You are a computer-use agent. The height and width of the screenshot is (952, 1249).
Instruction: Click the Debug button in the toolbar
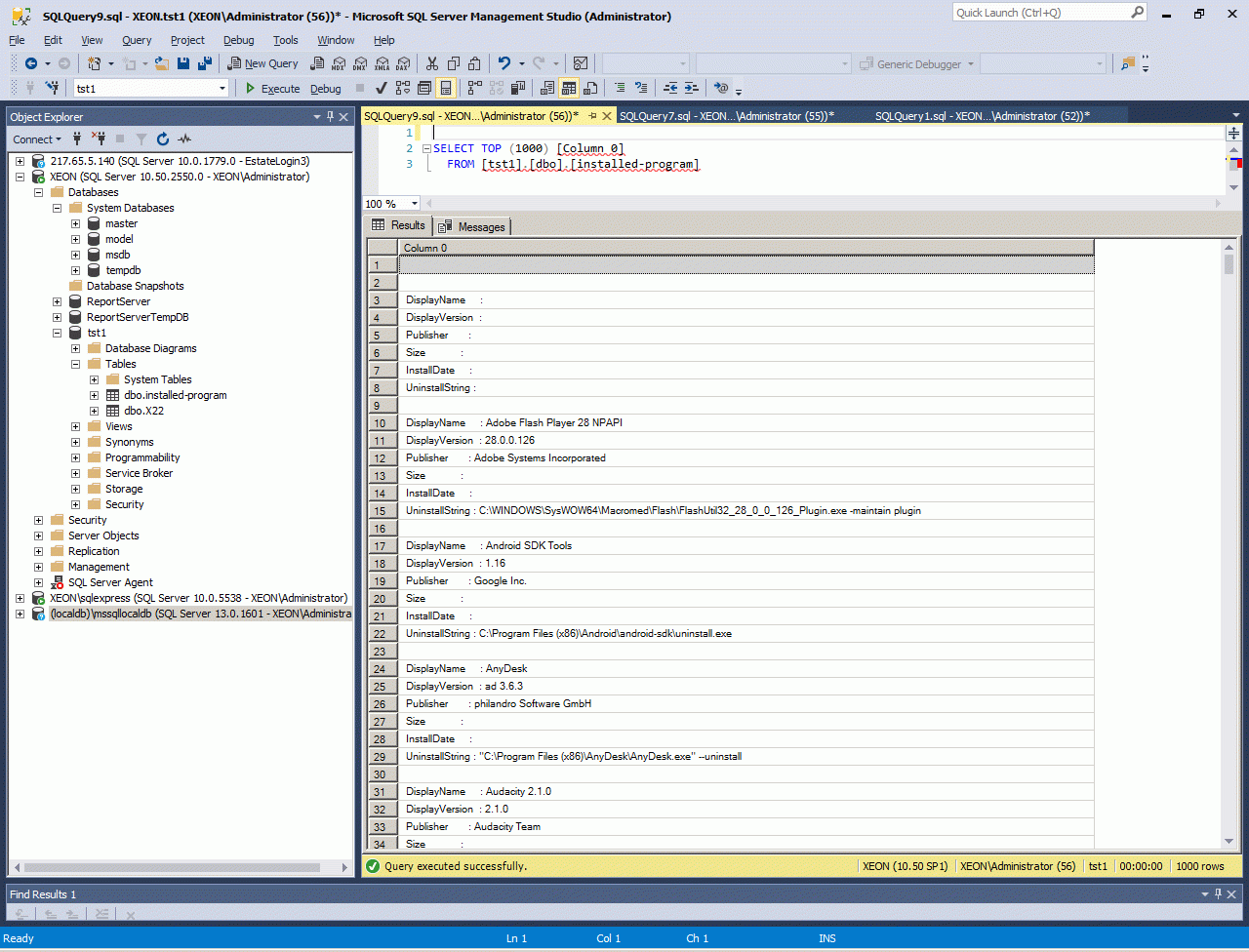[x=326, y=89]
